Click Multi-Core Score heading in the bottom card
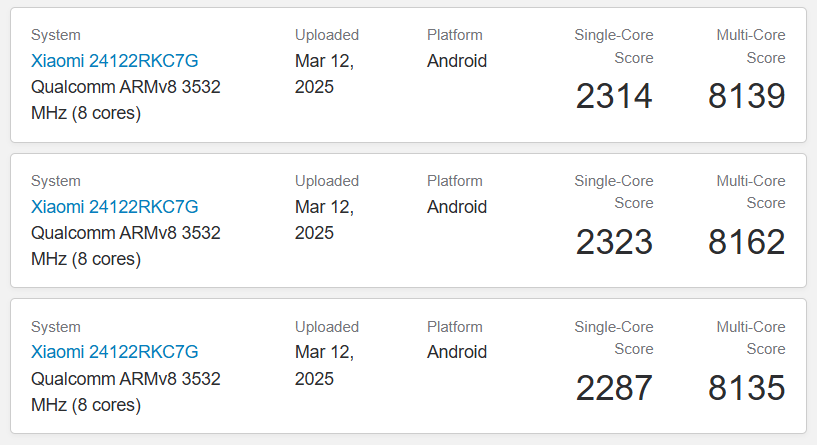This screenshot has width=817, height=445. point(751,338)
